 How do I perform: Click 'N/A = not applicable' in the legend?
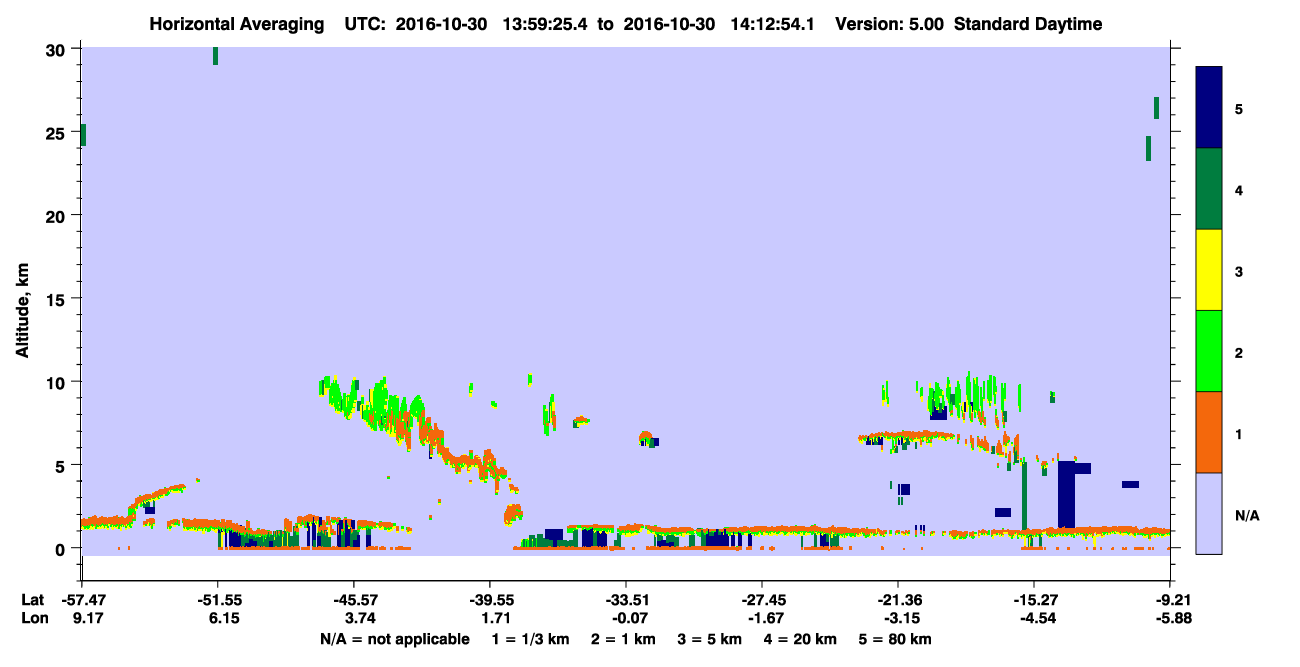point(394,639)
